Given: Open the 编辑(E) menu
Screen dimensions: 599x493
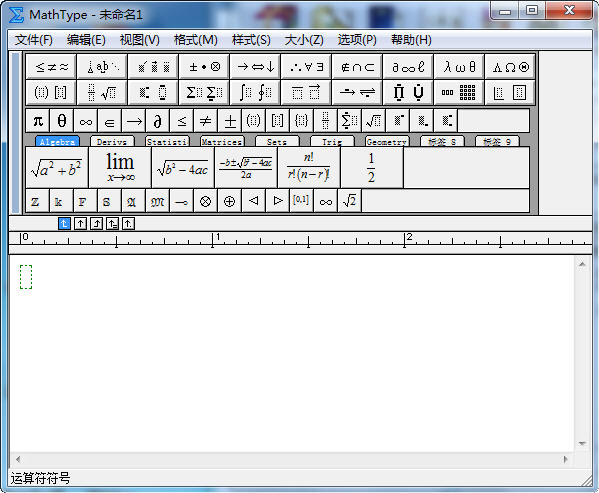Looking at the screenshot, I should [x=86, y=40].
